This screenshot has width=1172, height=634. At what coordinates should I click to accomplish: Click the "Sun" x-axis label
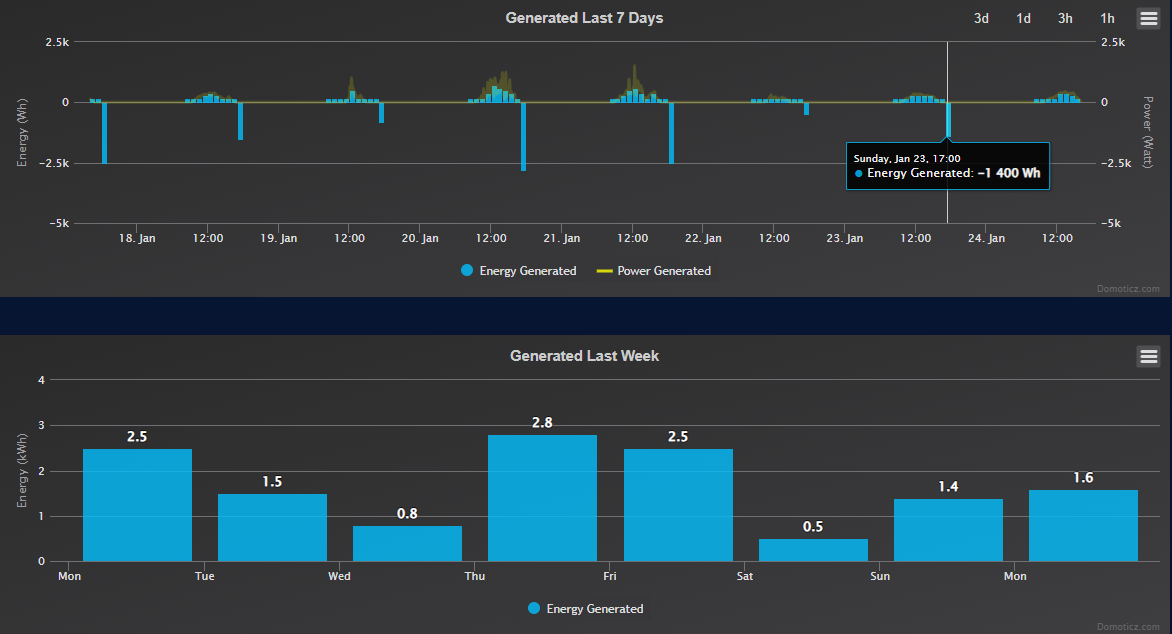880,576
